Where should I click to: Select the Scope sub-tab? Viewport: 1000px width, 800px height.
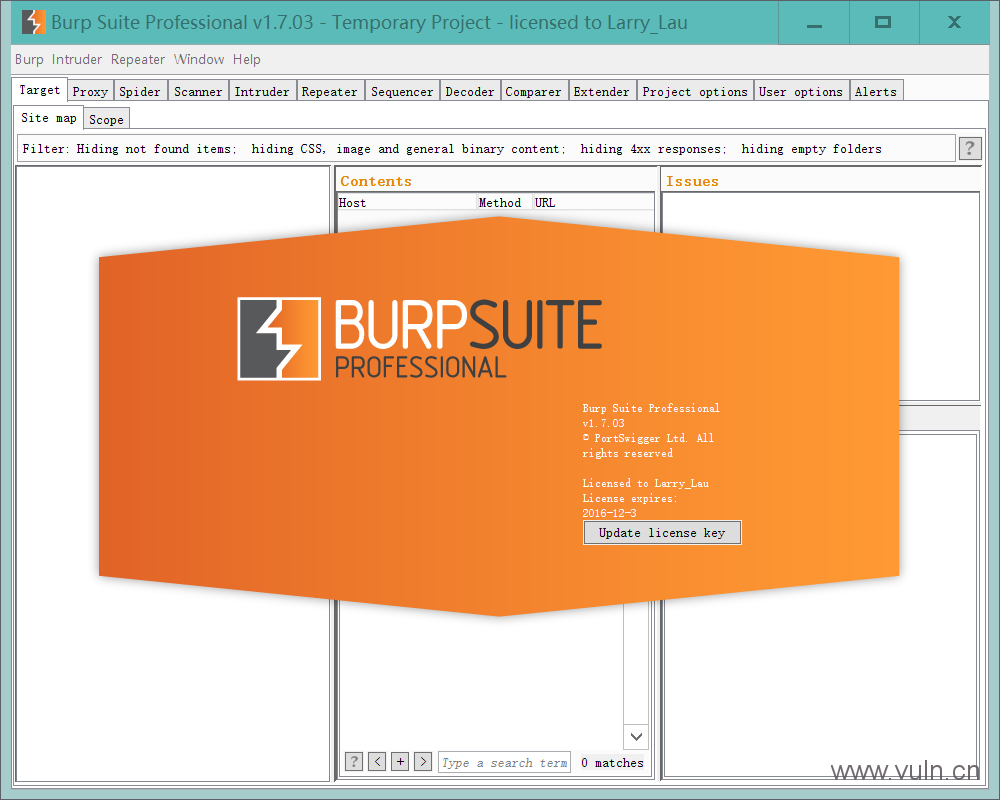point(106,120)
